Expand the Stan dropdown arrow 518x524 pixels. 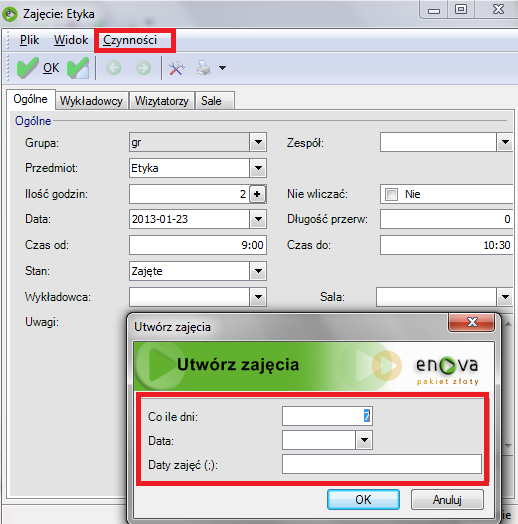[x=258, y=271]
